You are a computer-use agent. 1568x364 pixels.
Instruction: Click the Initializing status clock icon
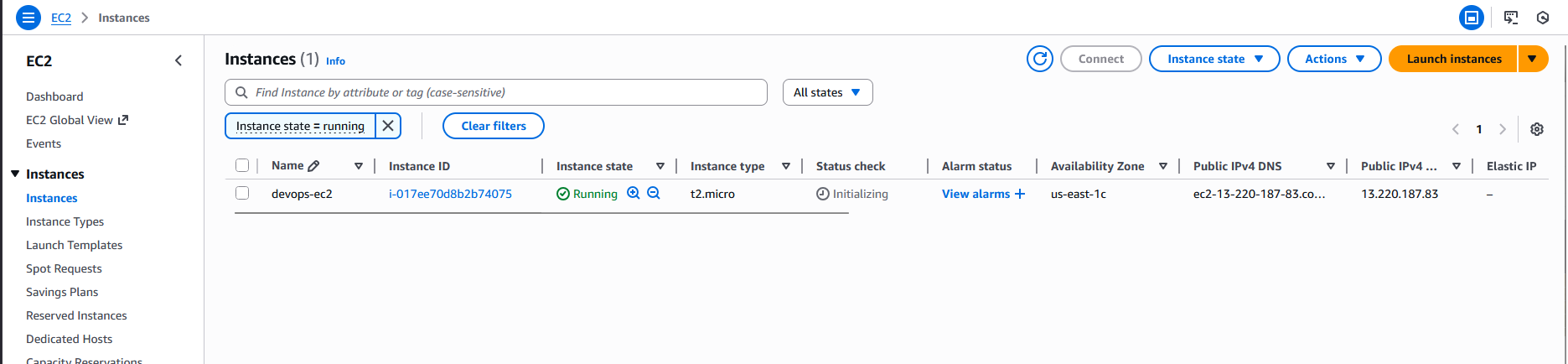pyautogui.click(x=823, y=194)
